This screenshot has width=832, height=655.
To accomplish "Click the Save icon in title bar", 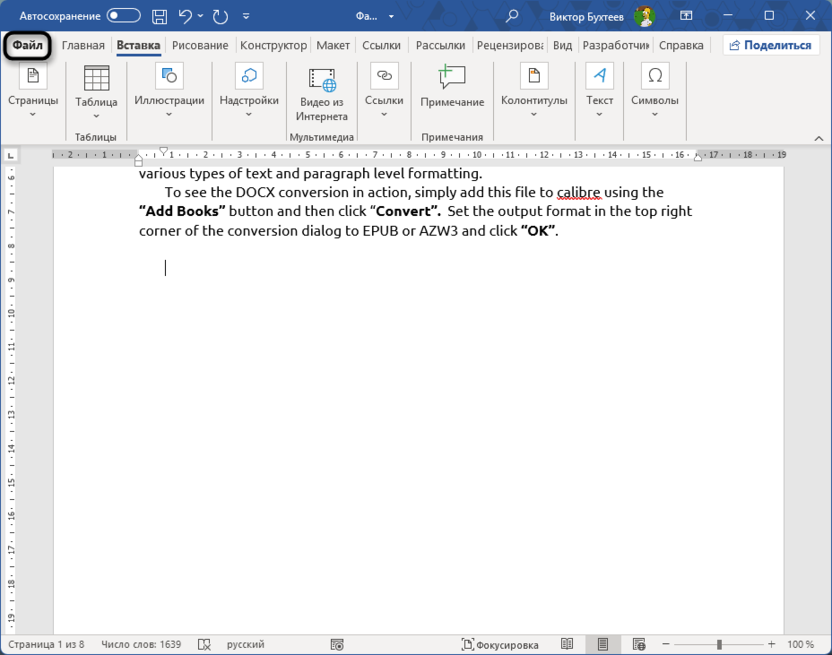I will click(x=160, y=16).
